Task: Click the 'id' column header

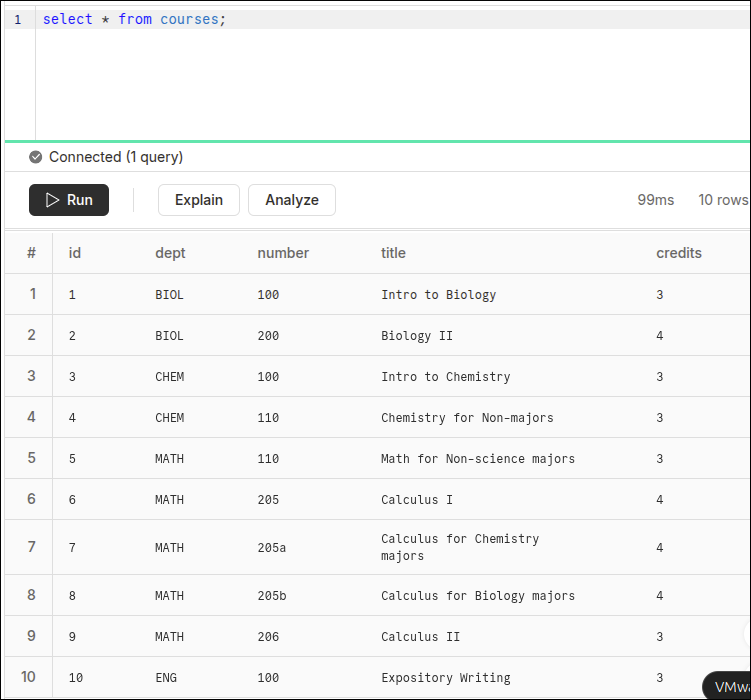Action: click(75, 253)
